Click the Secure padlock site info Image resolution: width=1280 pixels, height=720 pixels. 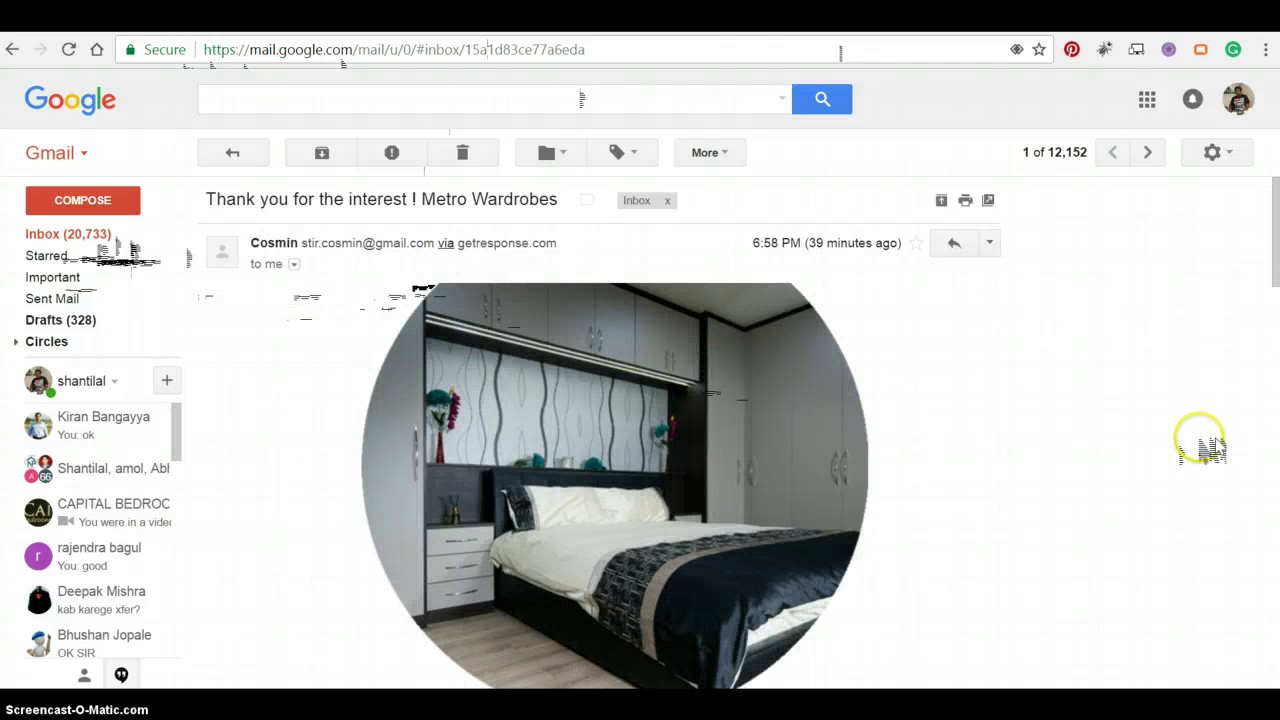[156, 49]
